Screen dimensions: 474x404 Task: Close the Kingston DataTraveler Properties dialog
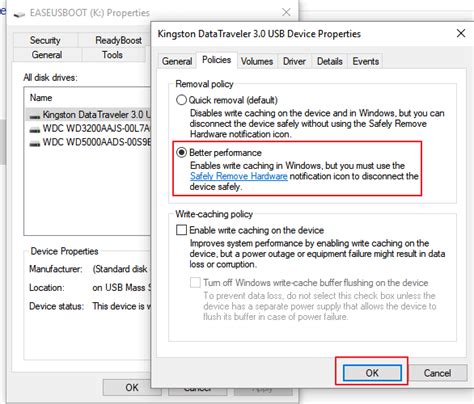coord(461,33)
